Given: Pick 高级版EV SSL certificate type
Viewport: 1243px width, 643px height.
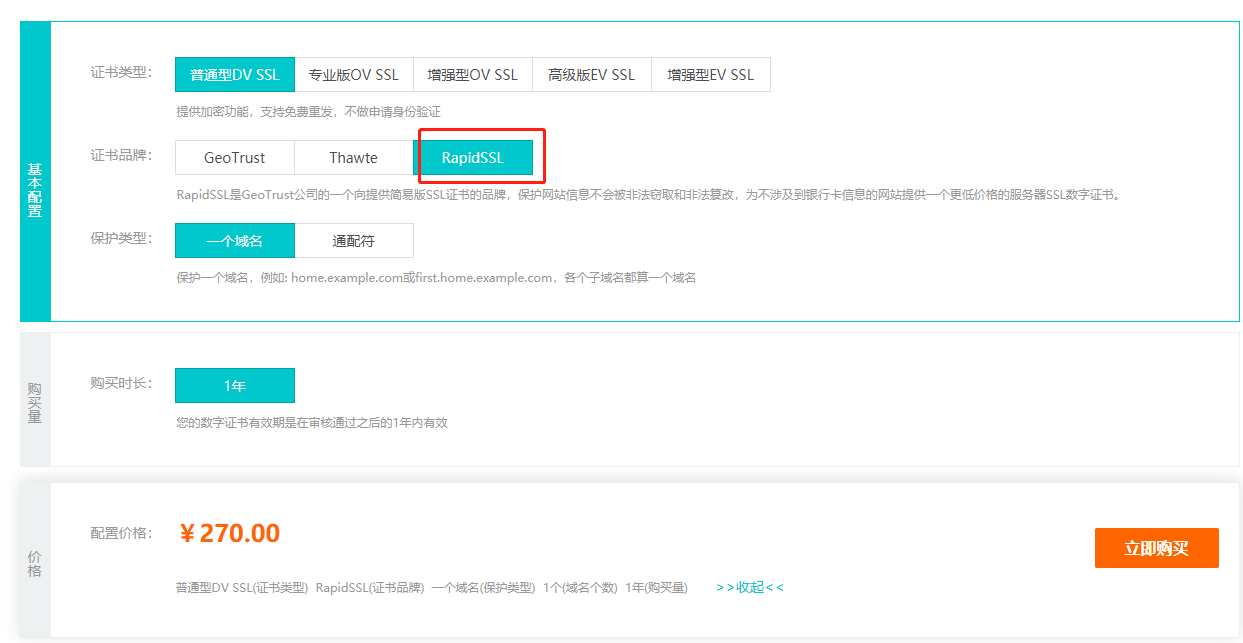Looking at the screenshot, I should point(592,75).
